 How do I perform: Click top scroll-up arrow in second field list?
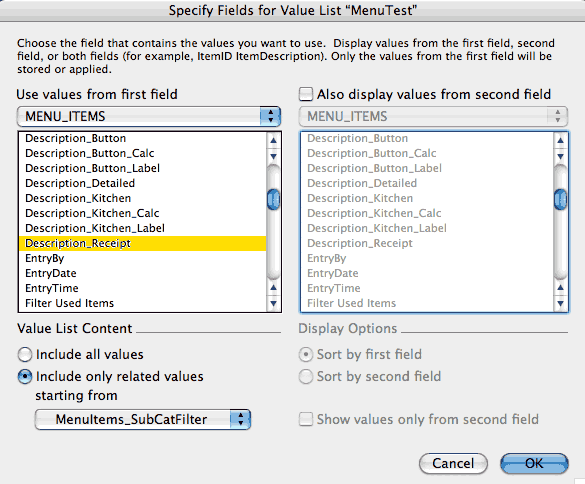pyautogui.click(x=560, y=140)
